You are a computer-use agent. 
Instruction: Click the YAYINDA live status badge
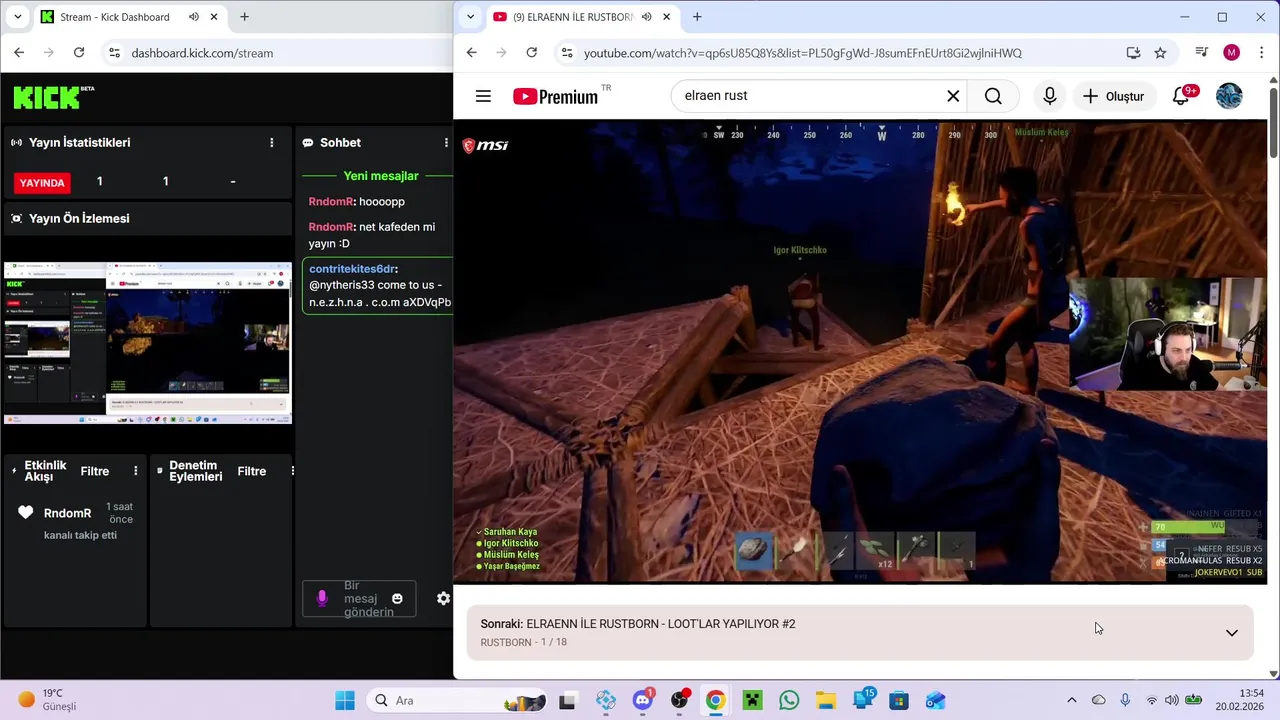click(42, 182)
